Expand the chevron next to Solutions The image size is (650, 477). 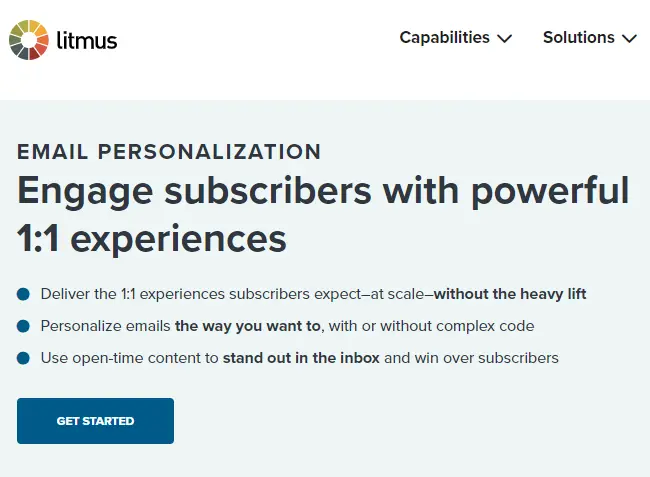(x=629, y=39)
